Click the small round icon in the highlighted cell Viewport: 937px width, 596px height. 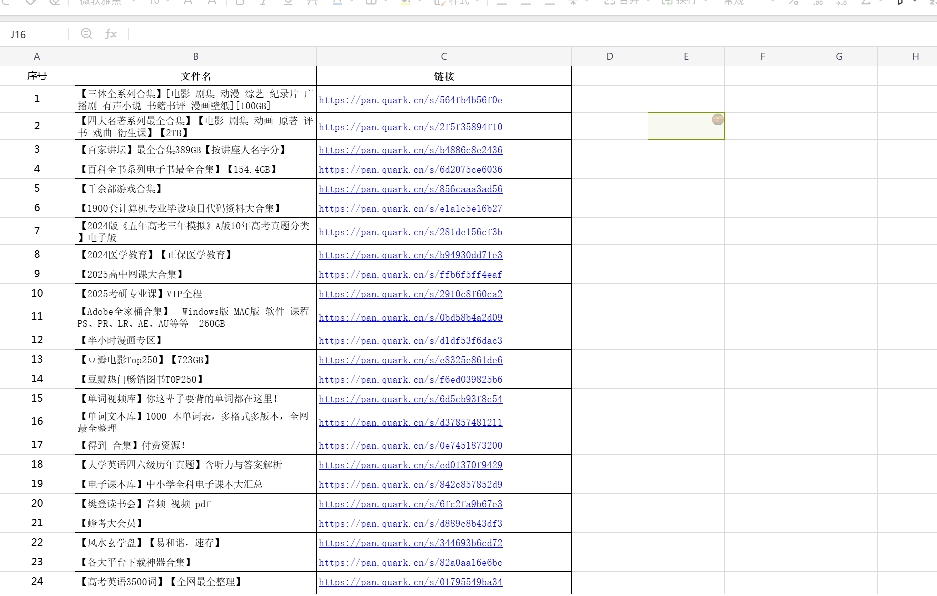(717, 119)
